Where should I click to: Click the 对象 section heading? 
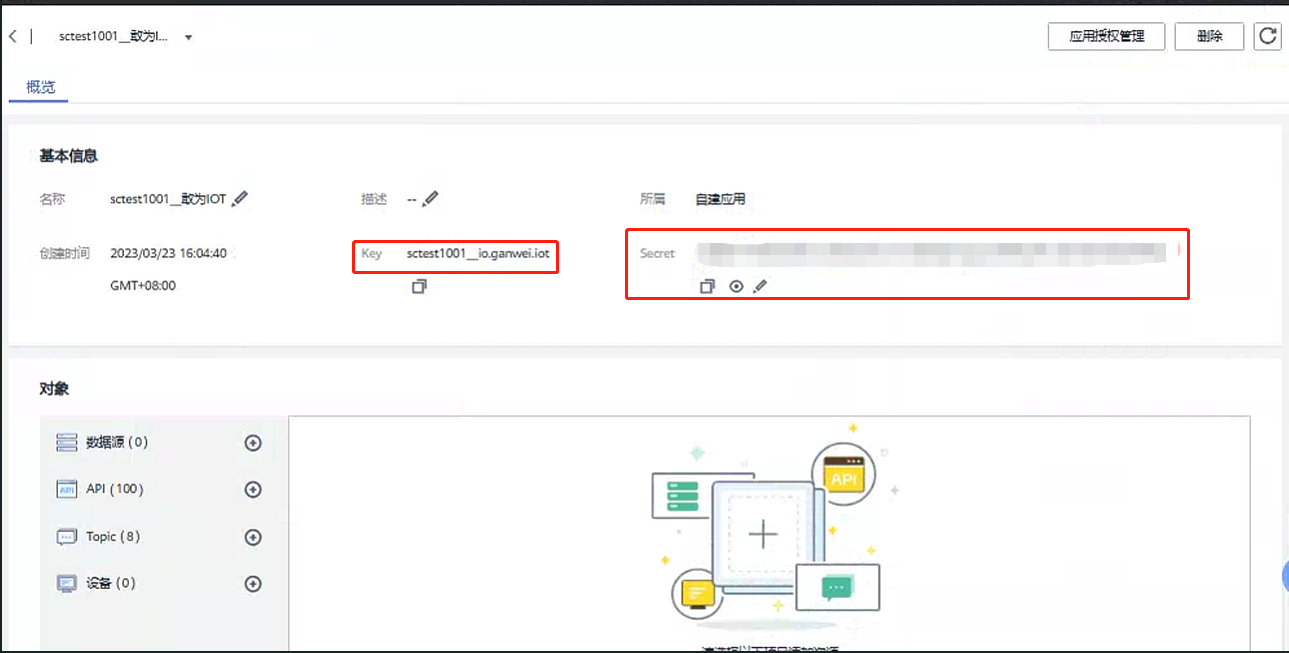click(x=54, y=389)
